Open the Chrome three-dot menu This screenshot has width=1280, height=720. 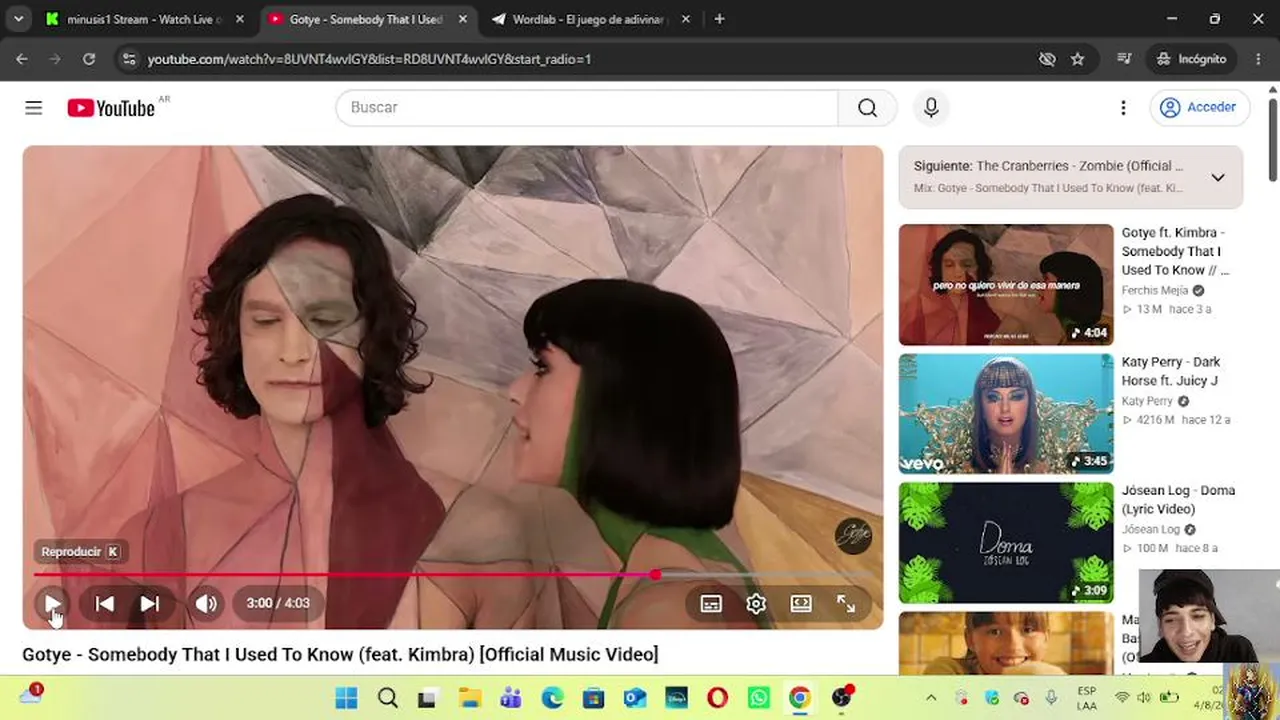[x=1258, y=59]
